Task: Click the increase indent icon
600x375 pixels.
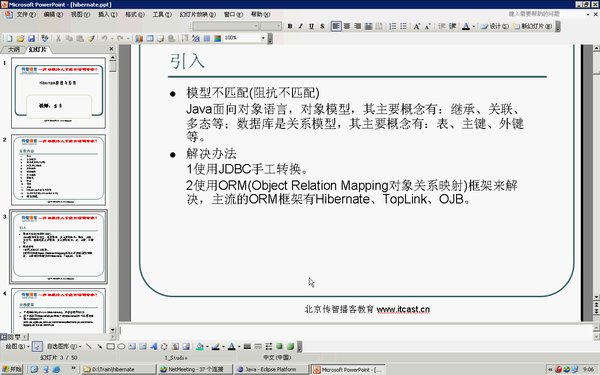Action: point(453,26)
